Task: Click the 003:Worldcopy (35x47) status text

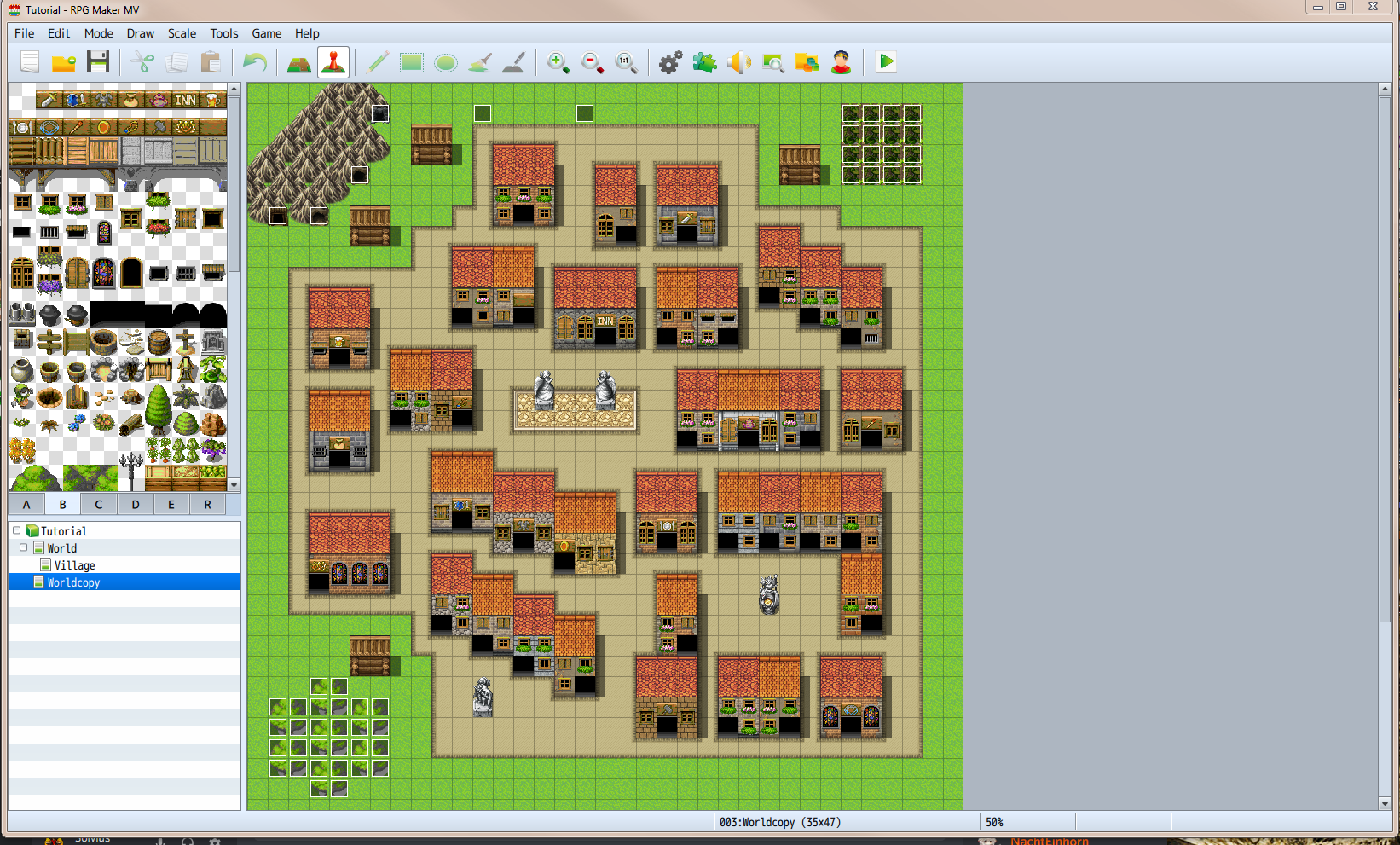Action: [x=780, y=822]
